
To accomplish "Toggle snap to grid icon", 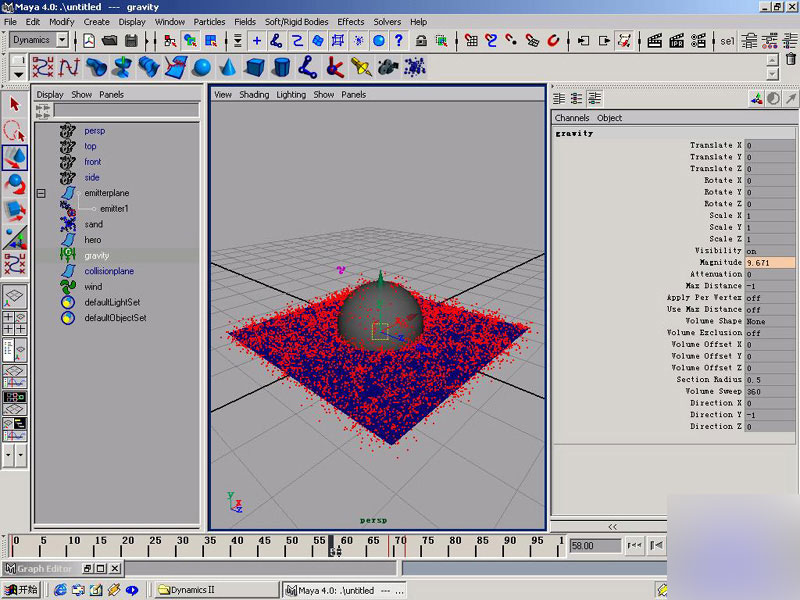I will (x=472, y=41).
